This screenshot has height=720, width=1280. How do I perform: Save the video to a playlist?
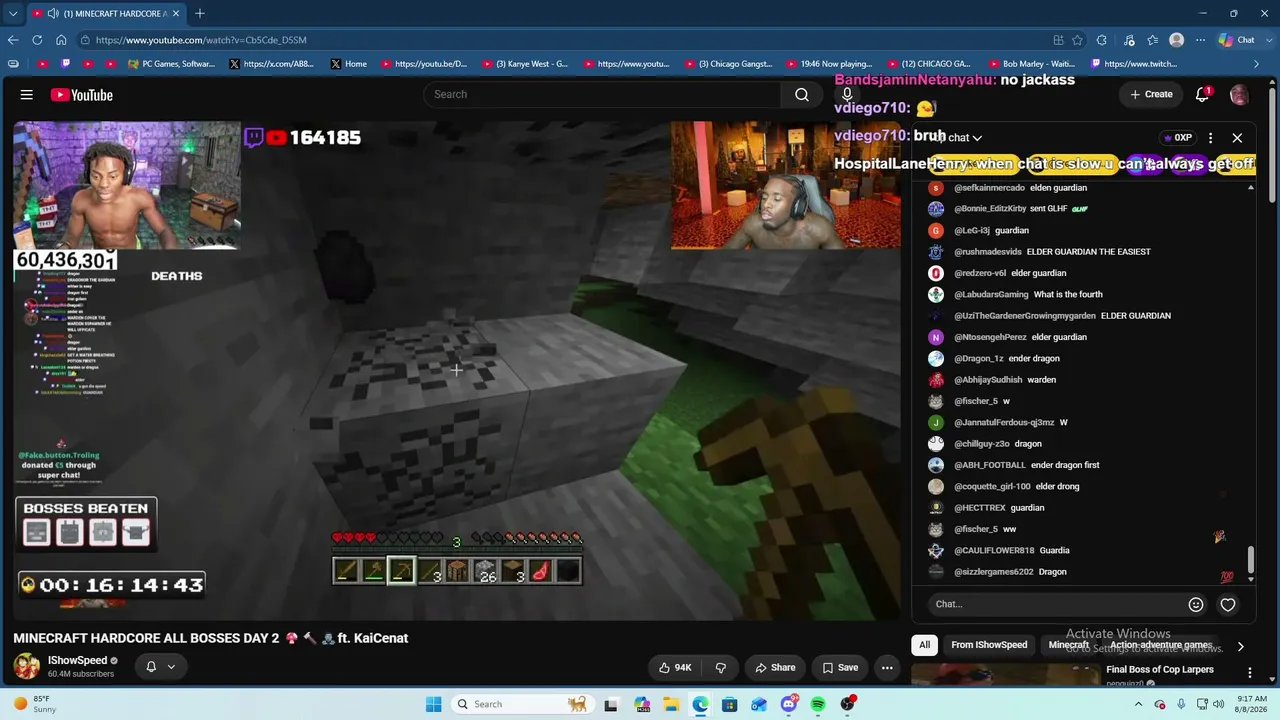[x=840, y=668]
